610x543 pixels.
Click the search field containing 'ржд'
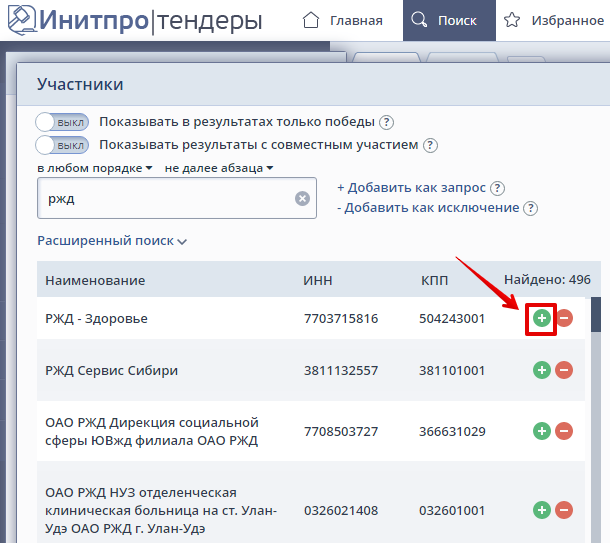click(x=177, y=198)
